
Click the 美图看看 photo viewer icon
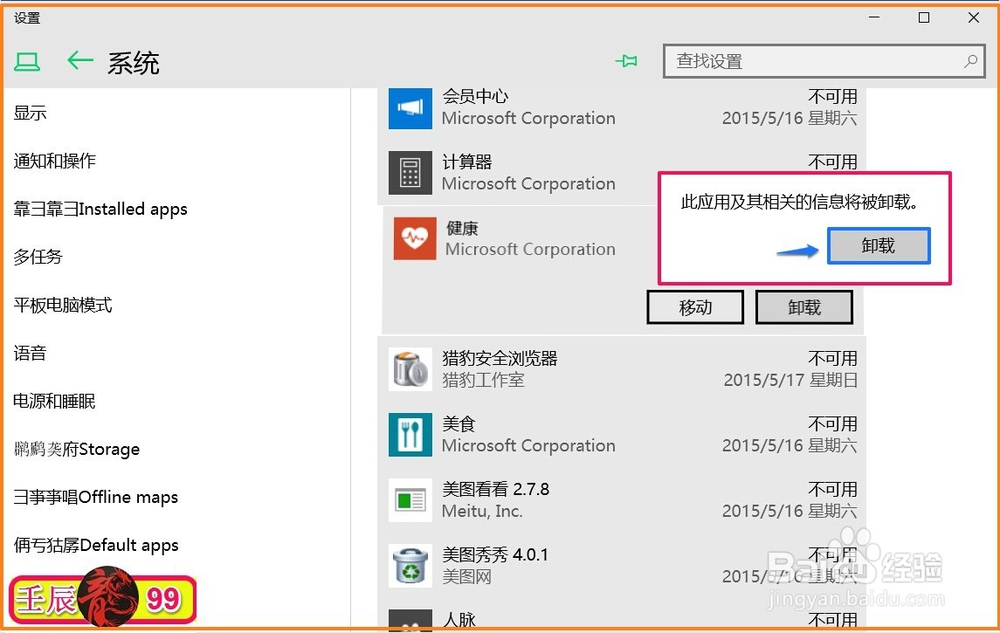(x=411, y=499)
